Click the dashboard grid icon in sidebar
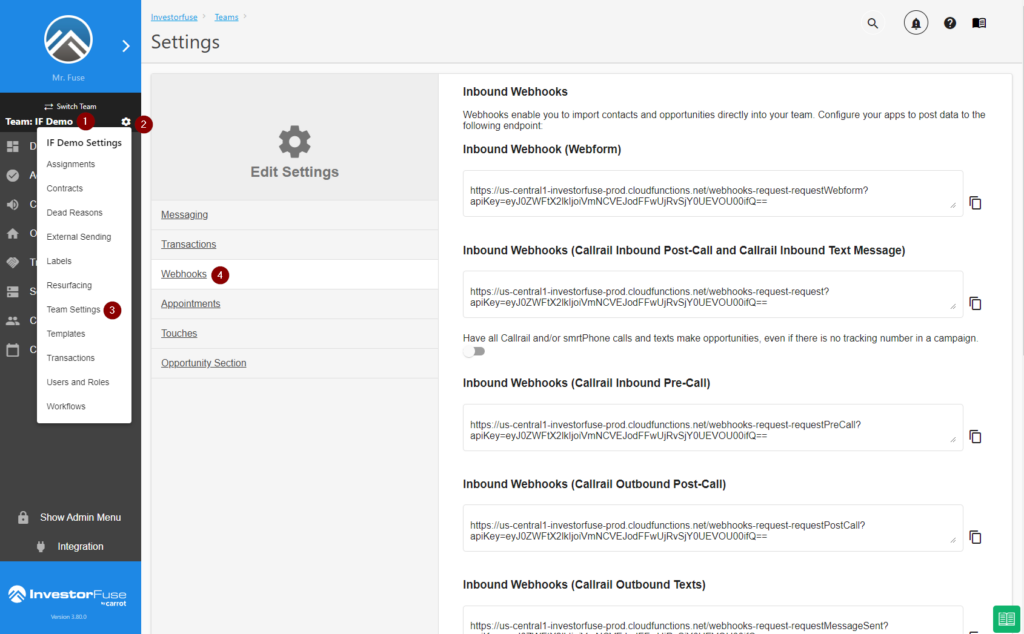Image resolution: width=1024 pixels, height=634 pixels. click(x=12, y=146)
